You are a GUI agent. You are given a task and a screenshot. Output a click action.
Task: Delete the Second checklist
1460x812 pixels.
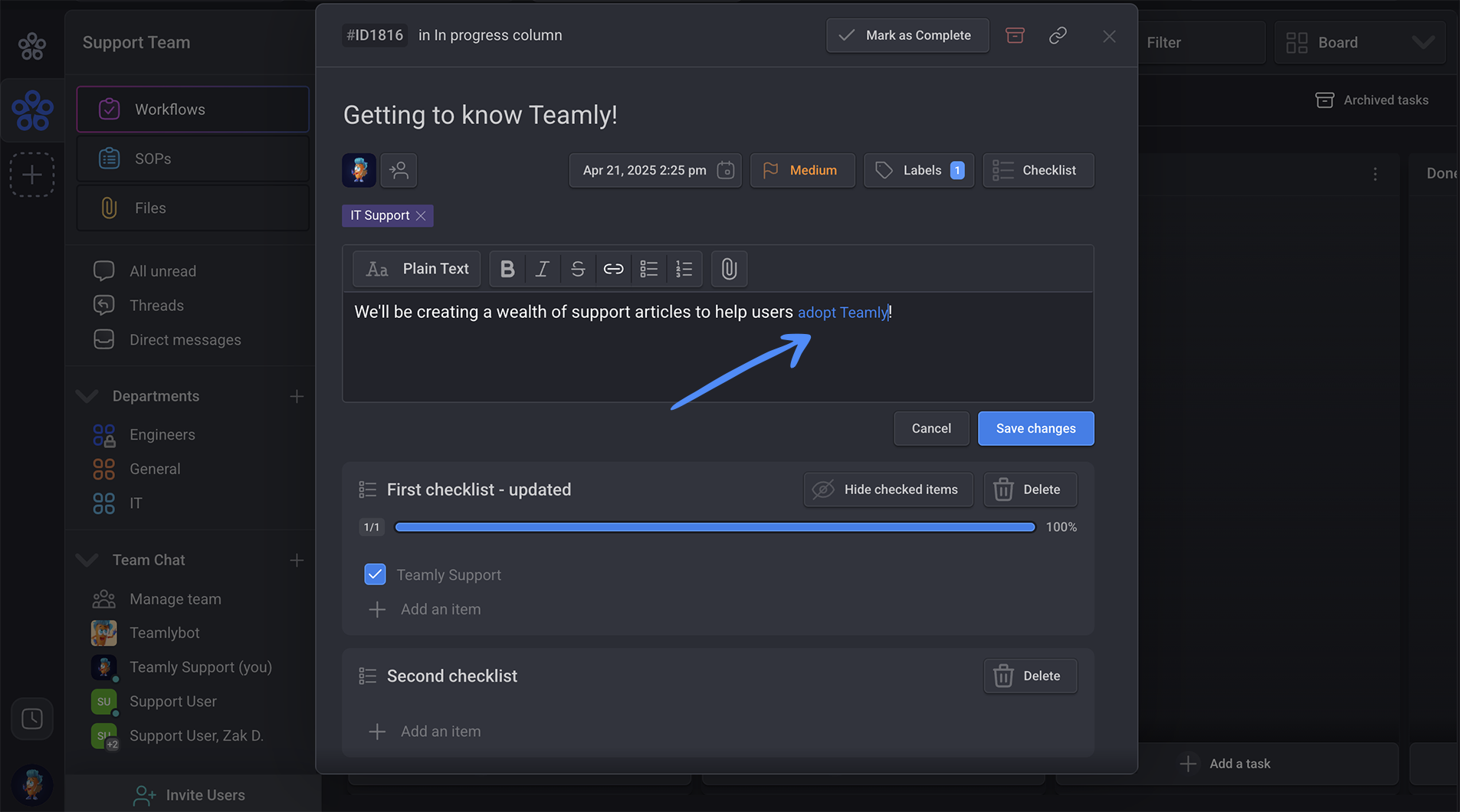pyautogui.click(x=1030, y=676)
